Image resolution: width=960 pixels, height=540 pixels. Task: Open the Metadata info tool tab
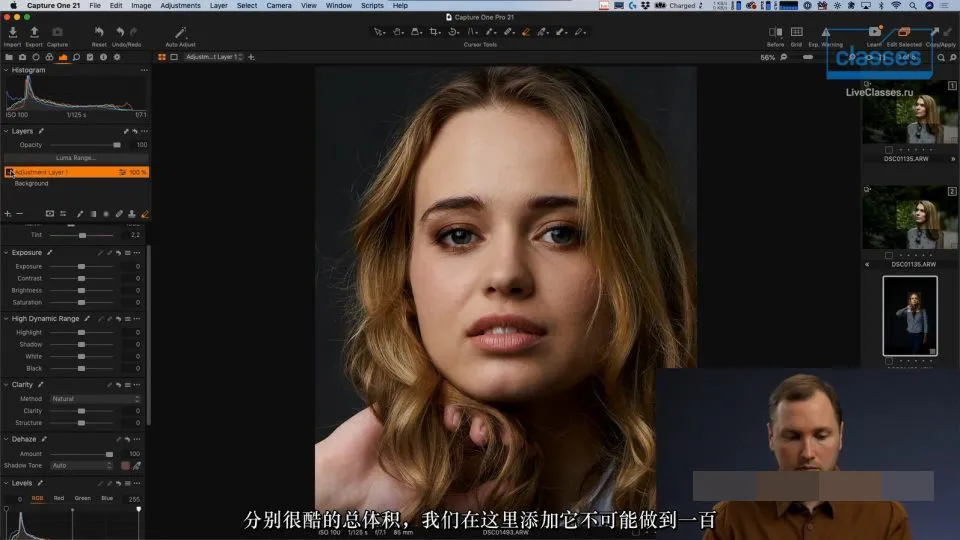pos(103,57)
